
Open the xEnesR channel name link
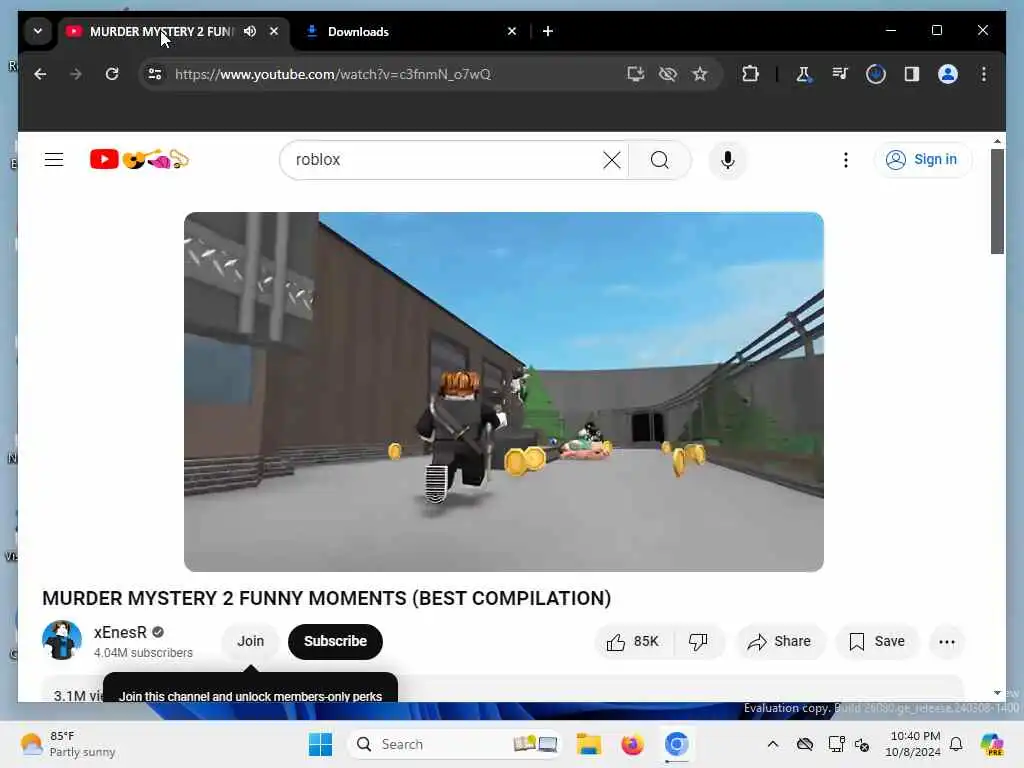120,633
